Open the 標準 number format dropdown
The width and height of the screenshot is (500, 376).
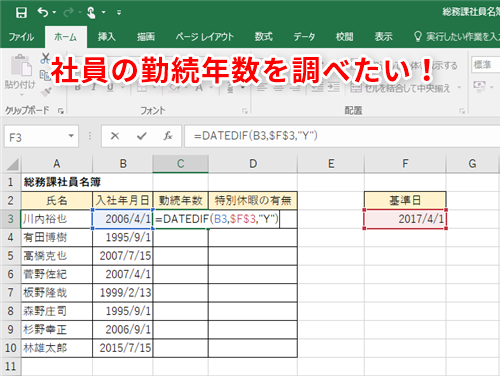(486, 64)
